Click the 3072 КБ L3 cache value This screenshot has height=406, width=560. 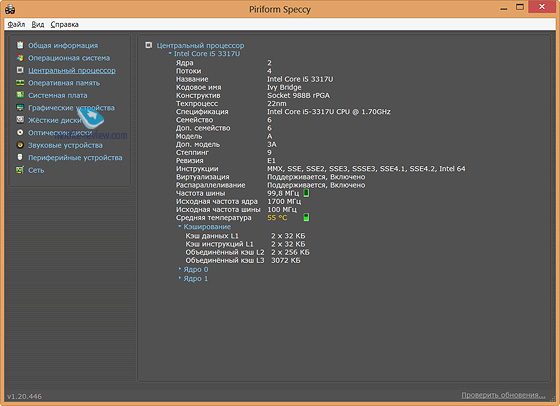click(x=286, y=260)
